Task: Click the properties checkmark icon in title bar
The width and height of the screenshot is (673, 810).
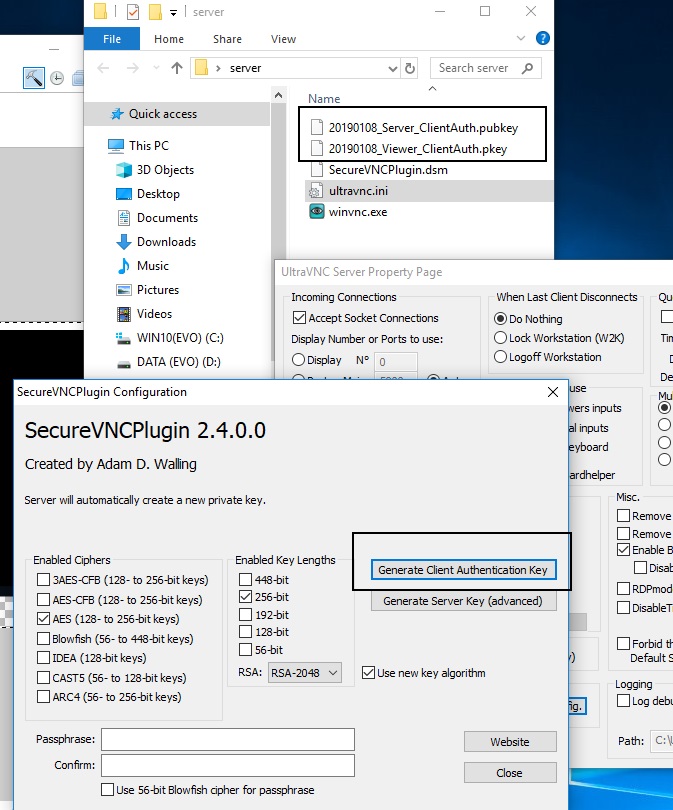Action: (x=133, y=11)
